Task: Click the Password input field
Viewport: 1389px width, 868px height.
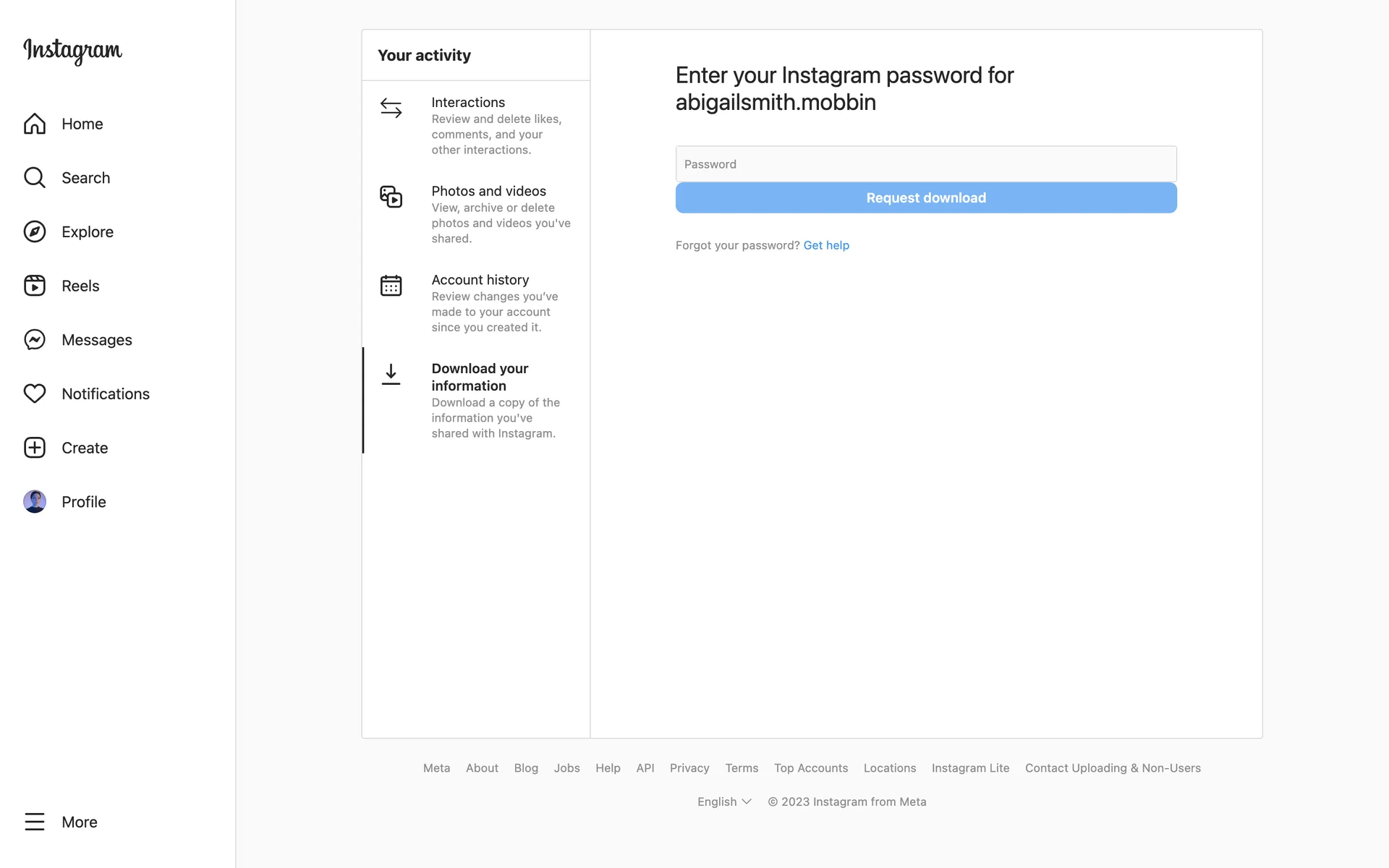Action: pos(926,164)
